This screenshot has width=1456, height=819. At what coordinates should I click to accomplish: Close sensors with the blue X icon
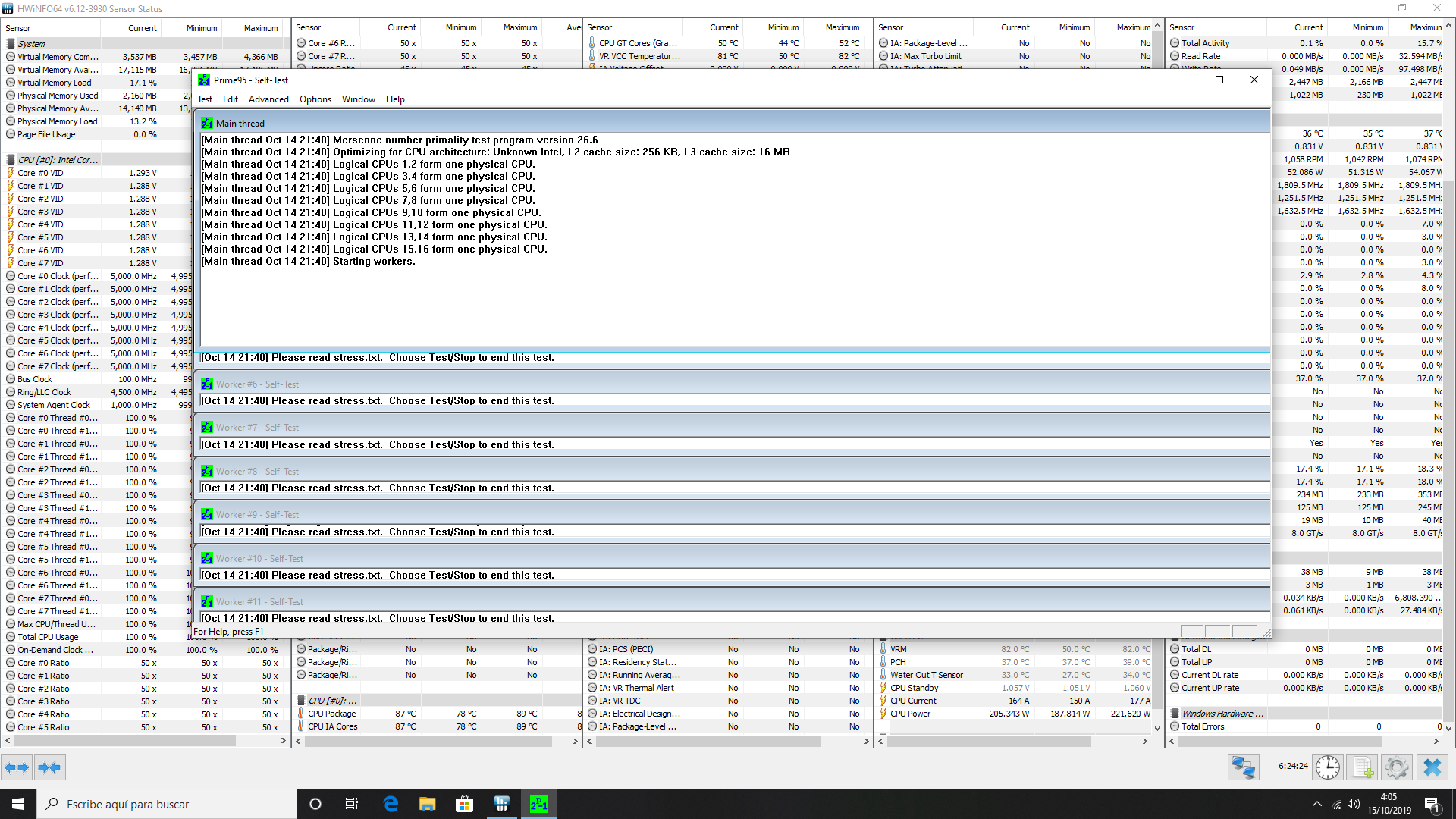click(x=1432, y=767)
